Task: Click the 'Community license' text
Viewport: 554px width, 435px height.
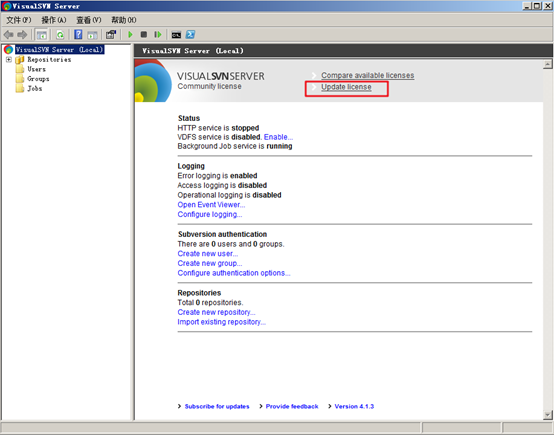Action: click(x=209, y=86)
